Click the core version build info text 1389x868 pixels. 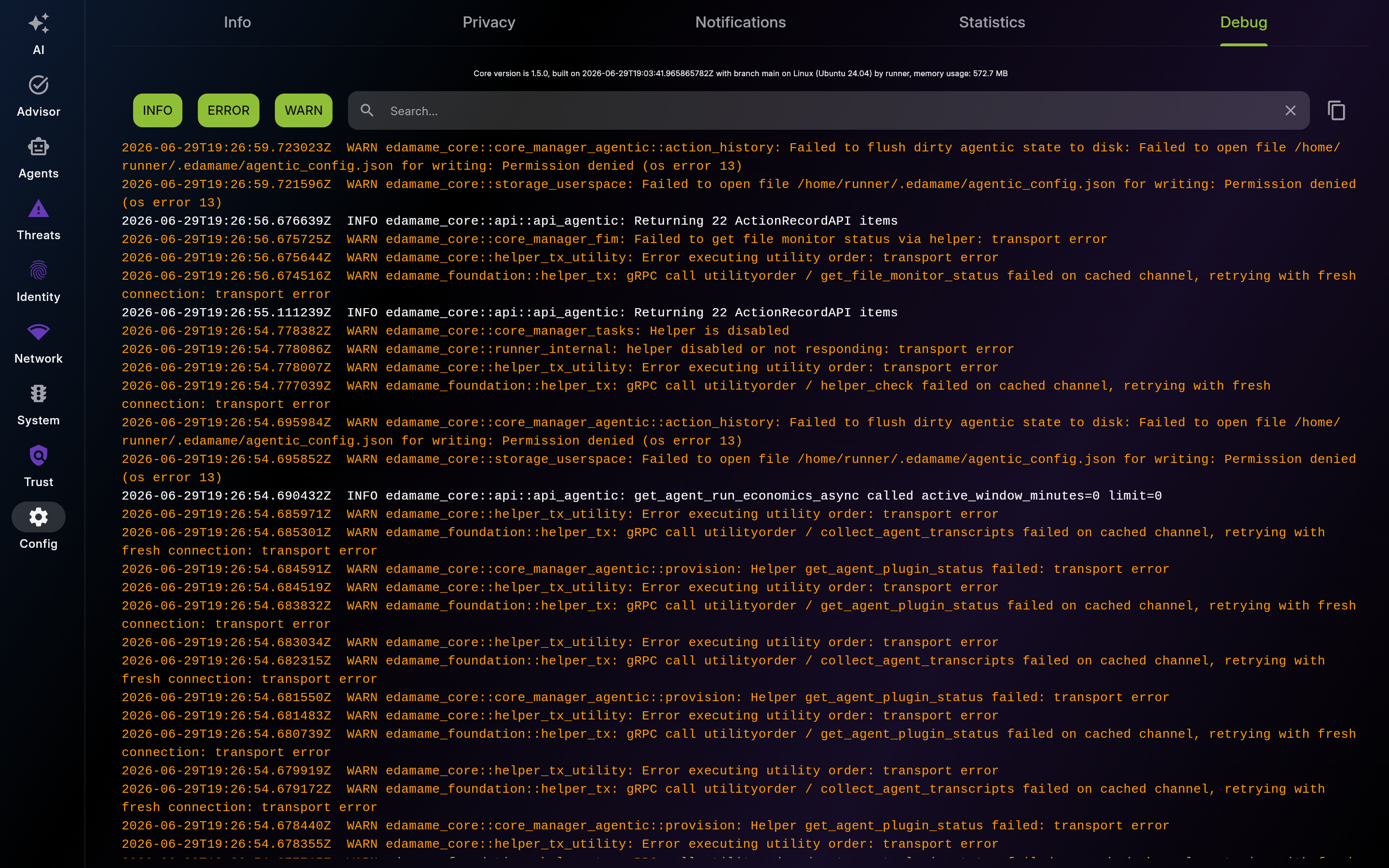740,73
